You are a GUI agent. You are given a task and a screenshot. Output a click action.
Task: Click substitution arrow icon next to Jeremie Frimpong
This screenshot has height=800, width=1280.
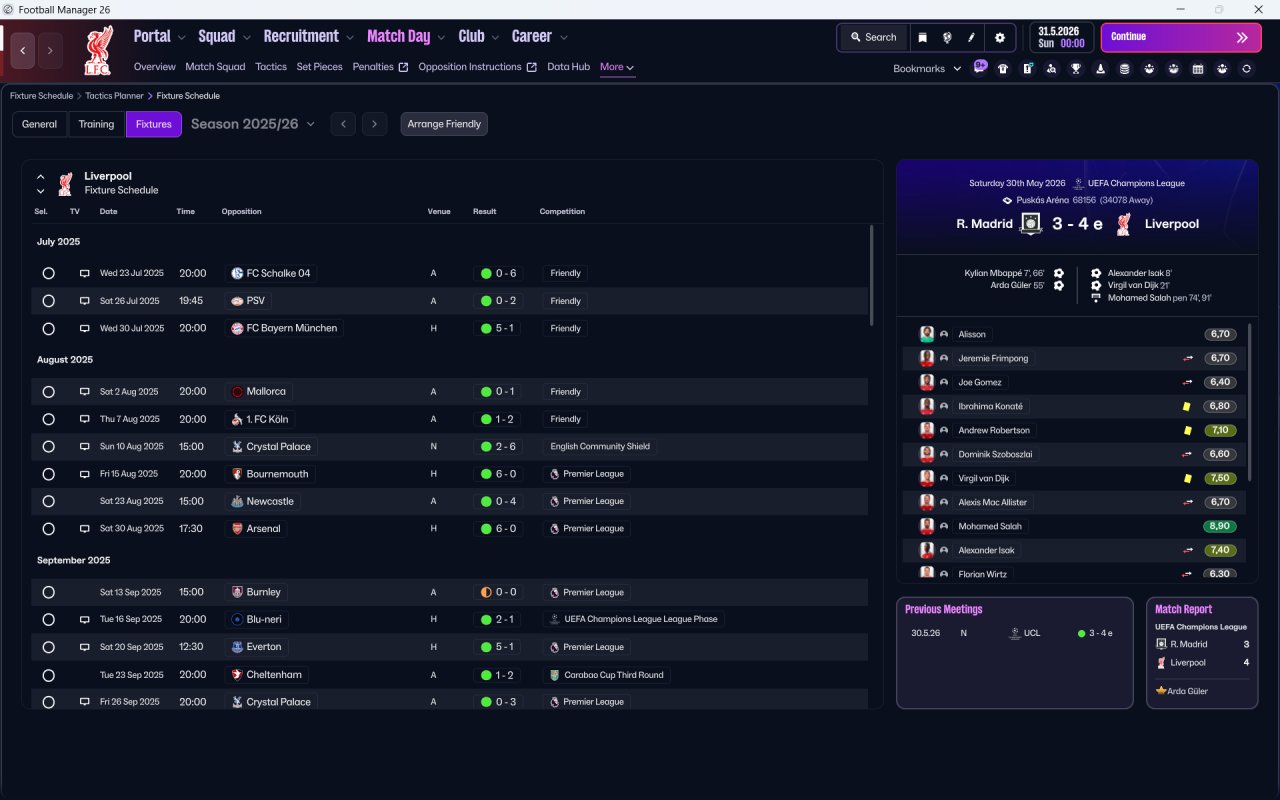(x=1188, y=358)
